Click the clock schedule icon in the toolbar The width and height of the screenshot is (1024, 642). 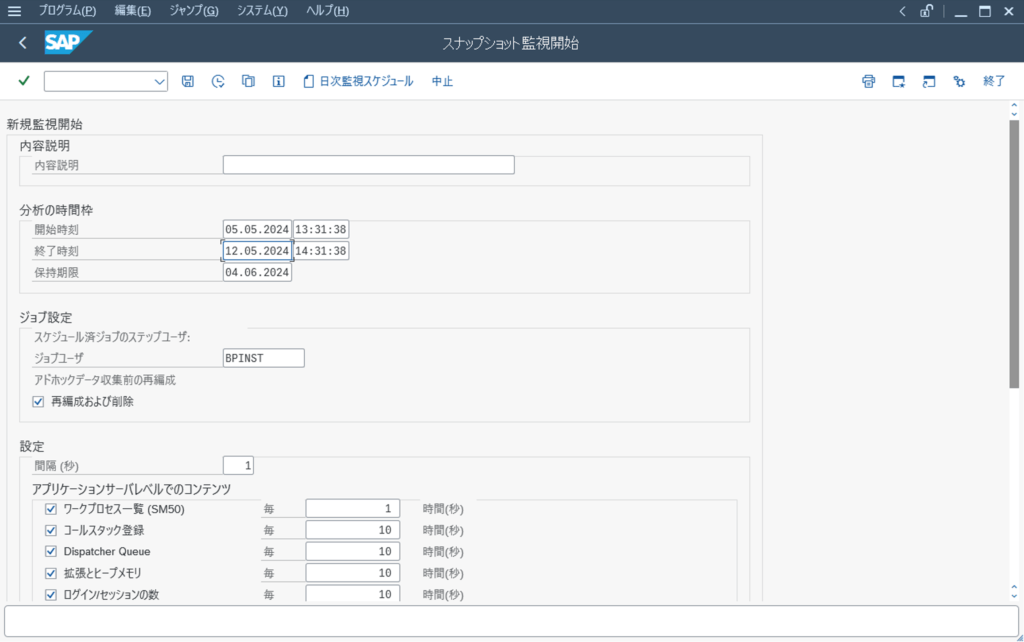[217, 81]
